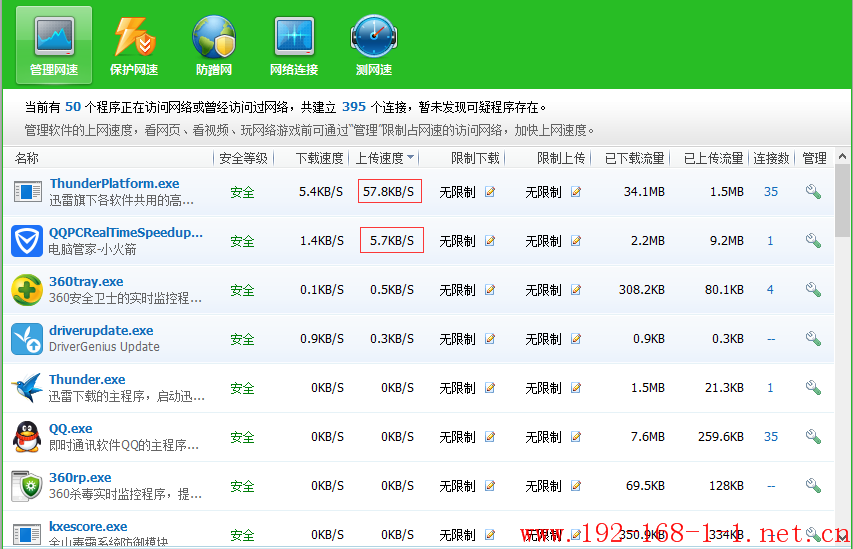Edit download limit for ThunderPlatform.exe
The image size is (853, 549).
(490, 192)
